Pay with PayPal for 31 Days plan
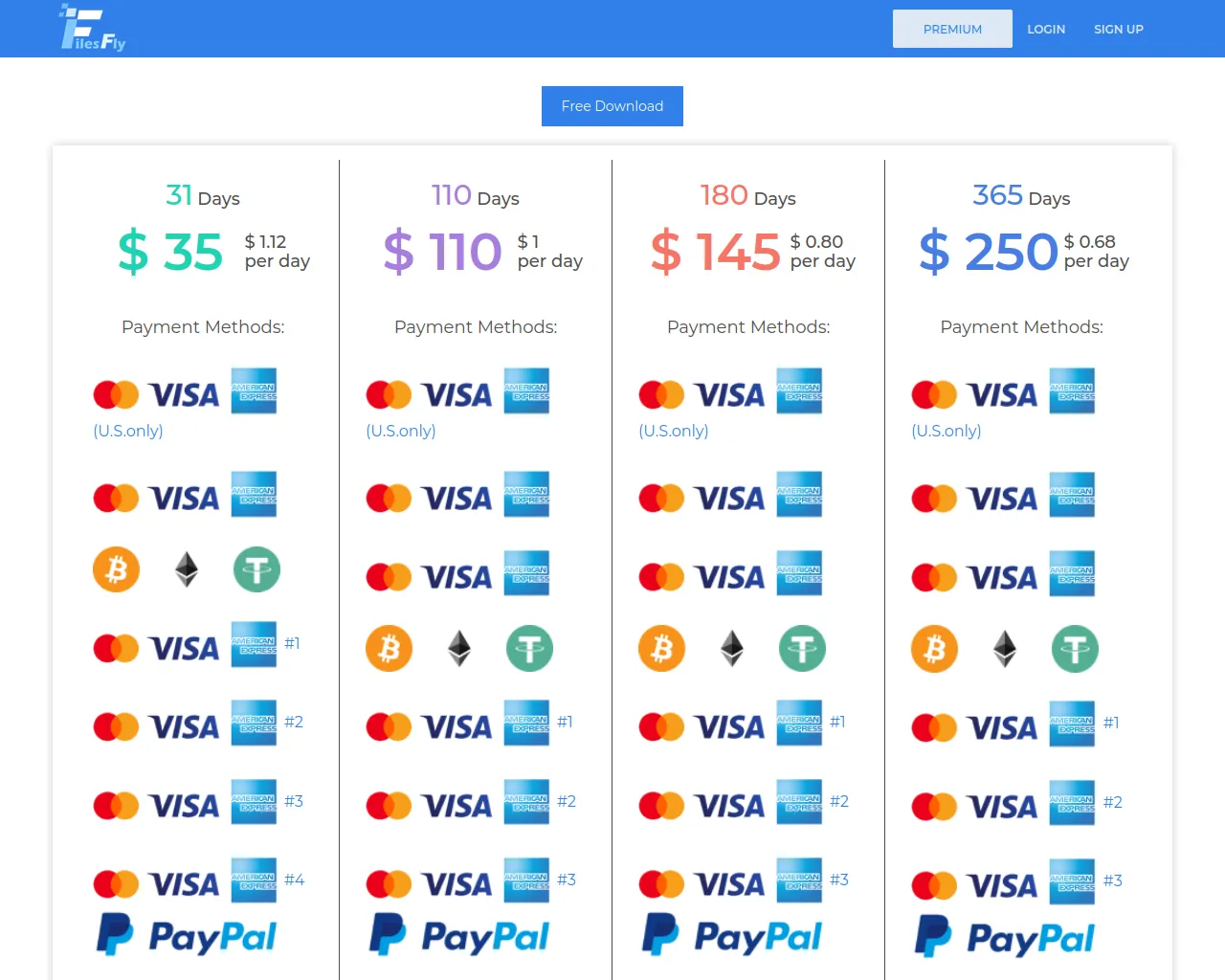 187,936
